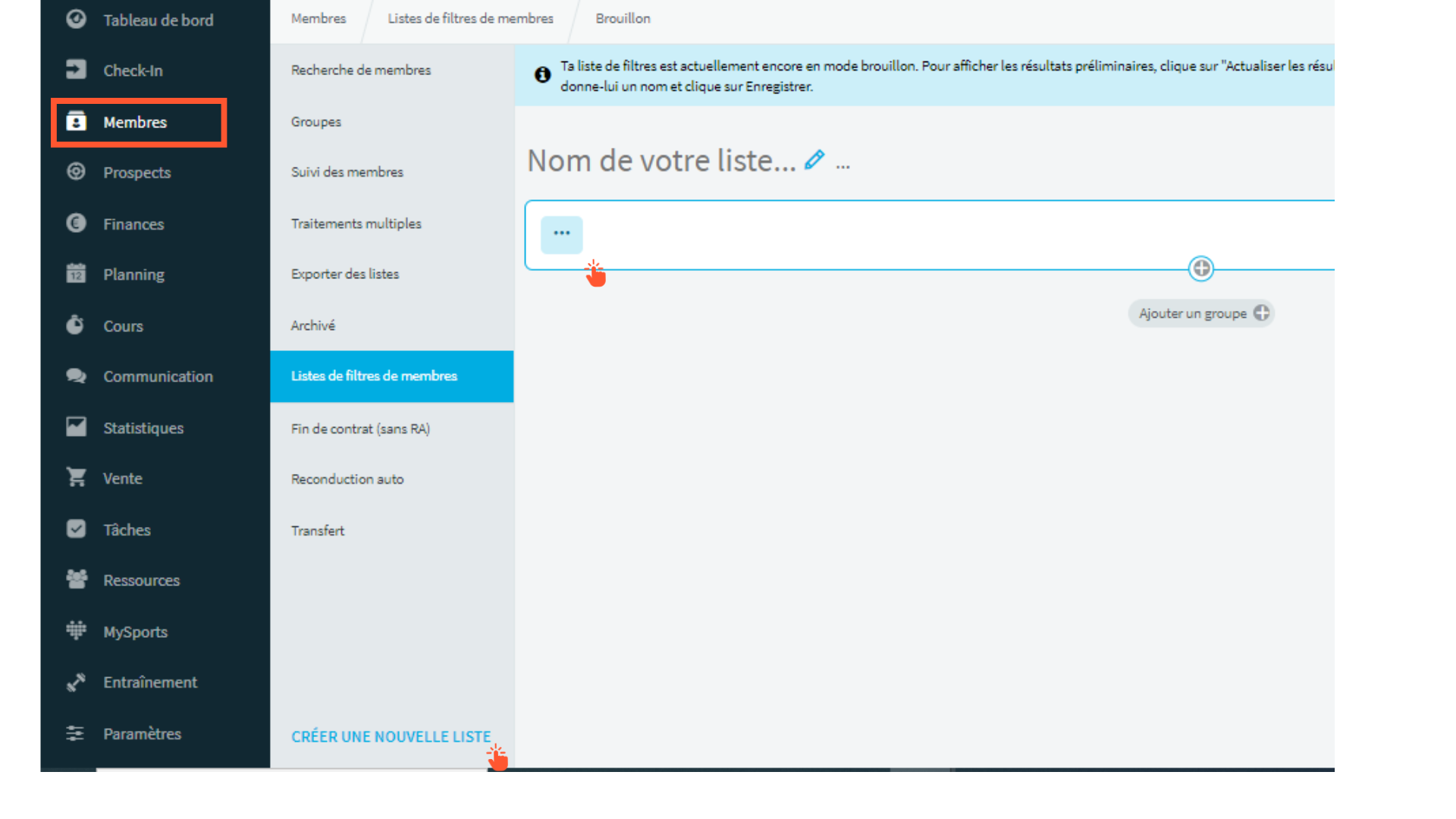The image size is (1456, 819).
Task: Click the Prospects target icon
Action: (x=76, y=172)
